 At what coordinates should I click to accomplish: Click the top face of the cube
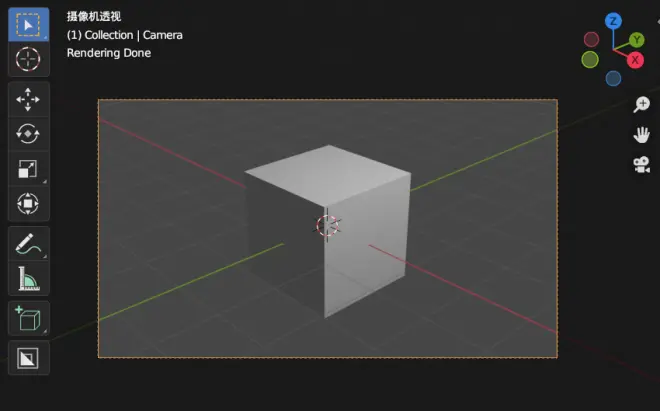click(328, 174)
